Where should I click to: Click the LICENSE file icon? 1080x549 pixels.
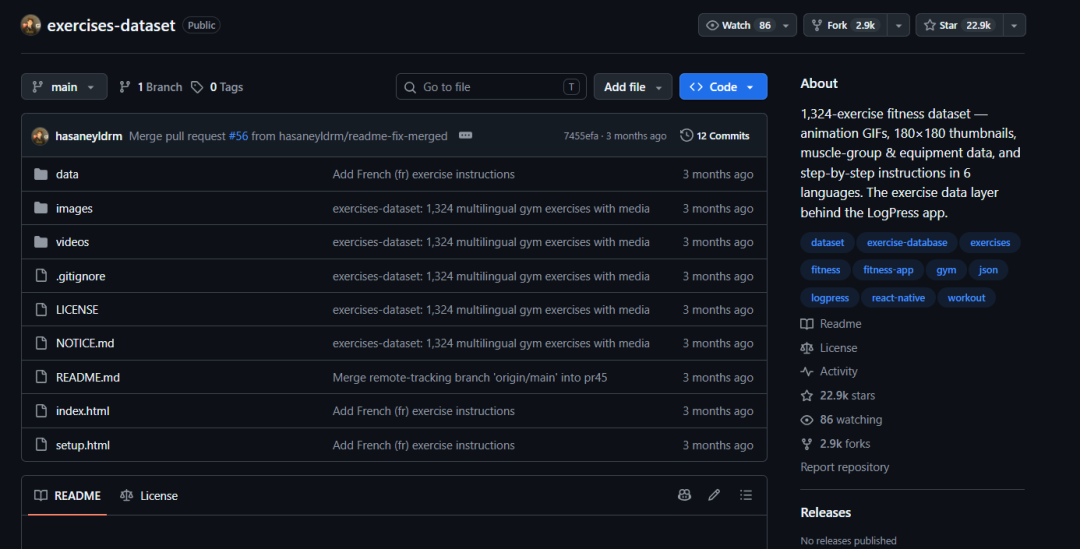pyautogui.click(x=41, y=309)
